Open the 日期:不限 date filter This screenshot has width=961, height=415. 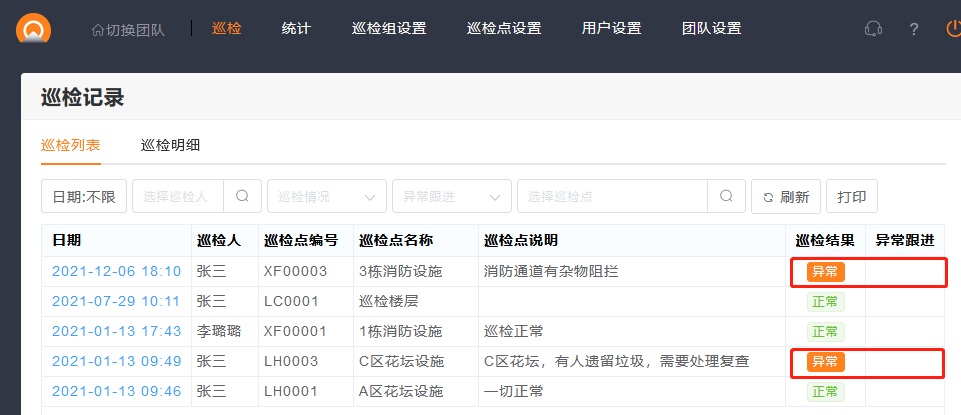pyautogui.click(x=84, y=197)
